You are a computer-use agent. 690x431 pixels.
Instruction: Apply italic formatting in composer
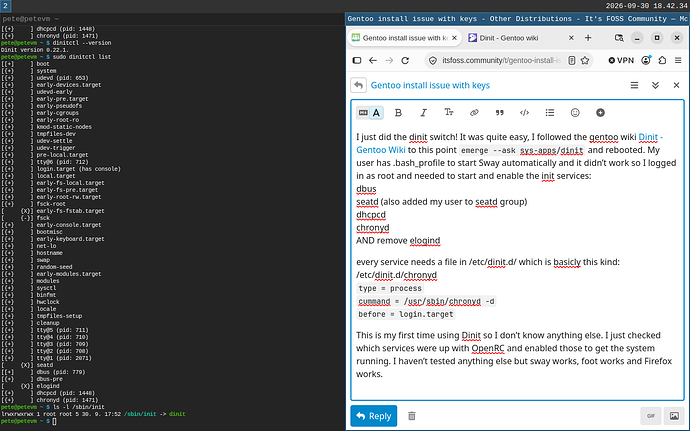point(423,113)
